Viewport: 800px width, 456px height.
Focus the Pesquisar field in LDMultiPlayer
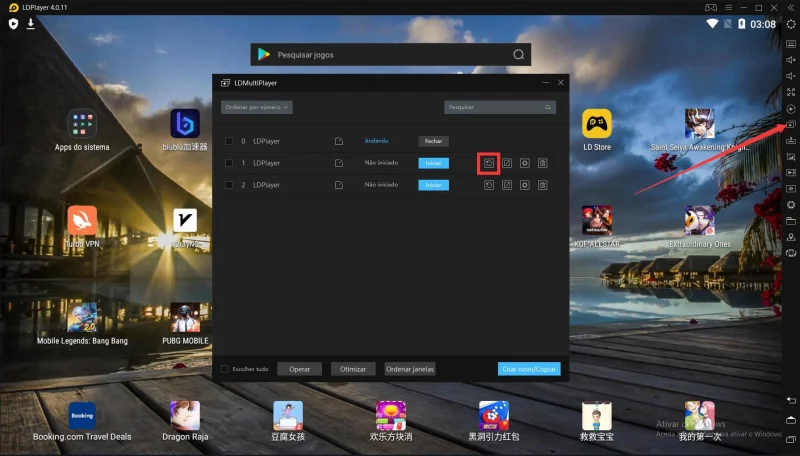pyautogui.click(x=500, y=107)
